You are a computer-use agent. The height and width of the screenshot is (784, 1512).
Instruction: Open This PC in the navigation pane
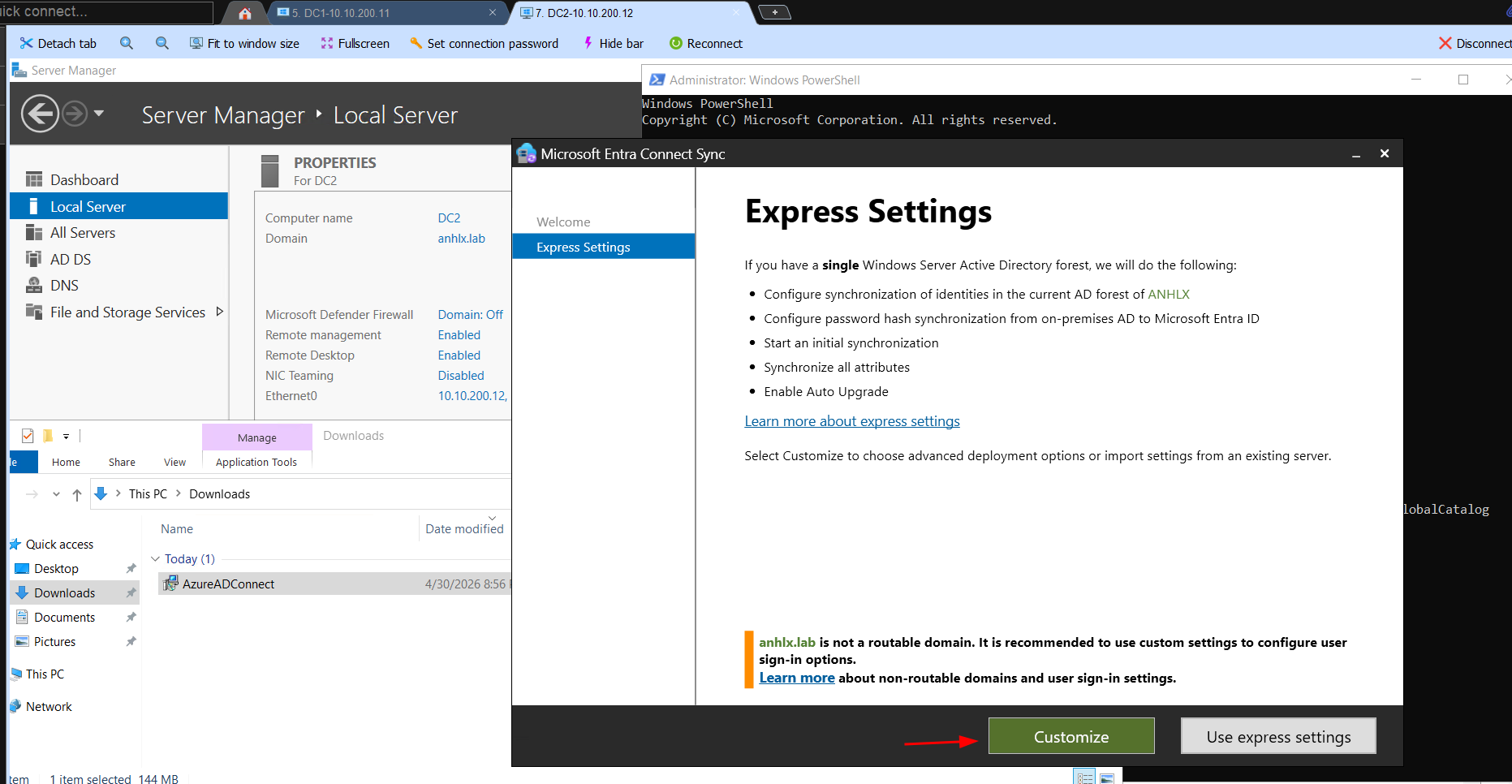tap(45, 674)
